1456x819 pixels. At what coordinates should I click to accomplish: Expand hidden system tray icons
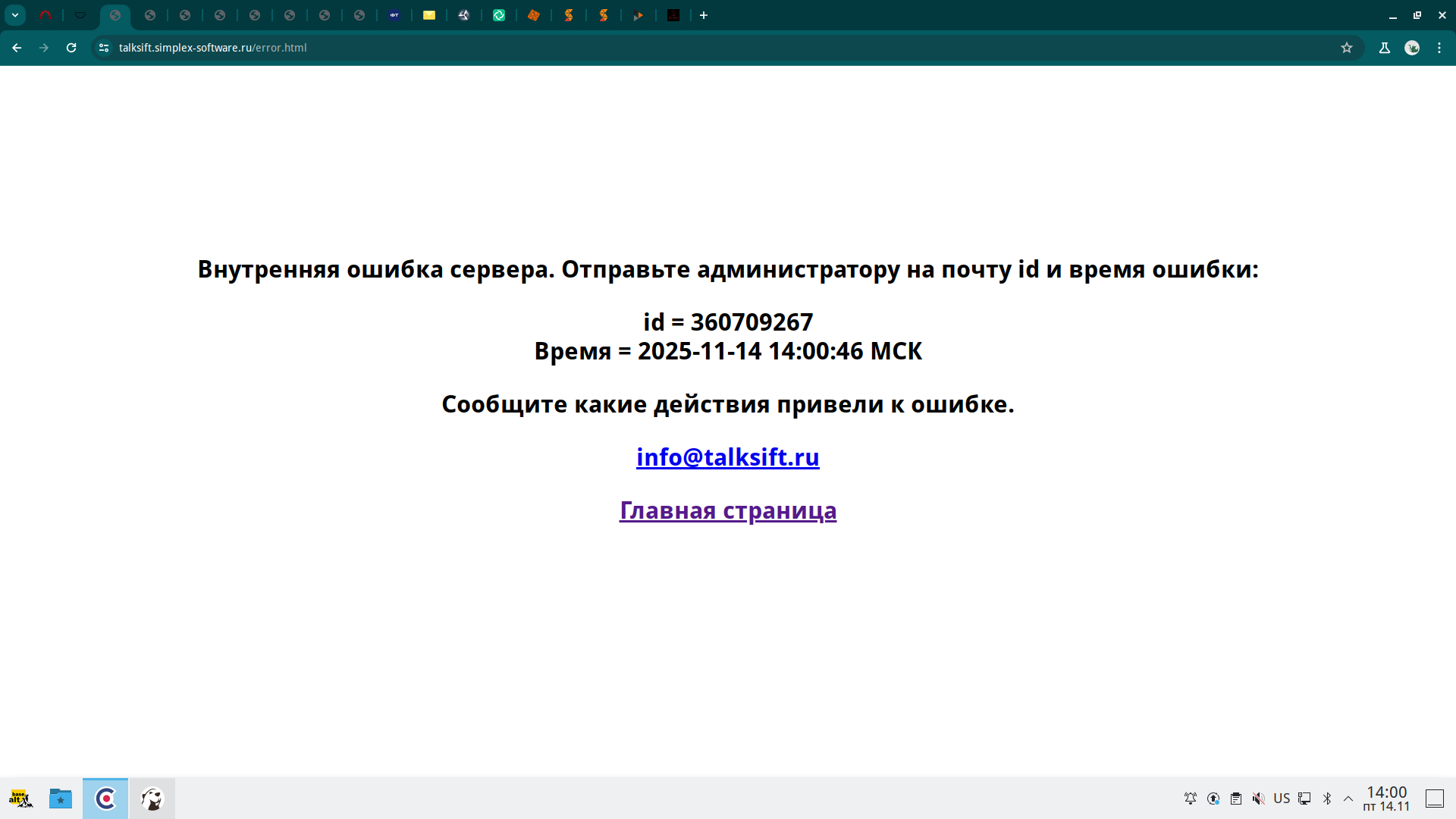[1348, 799]
